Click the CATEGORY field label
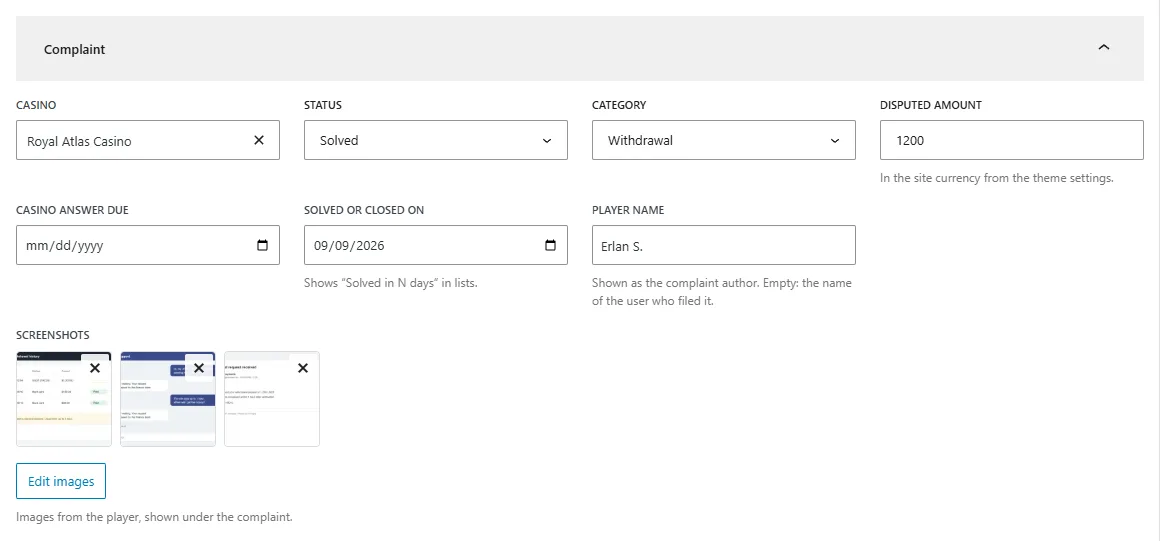 point(619,105)
